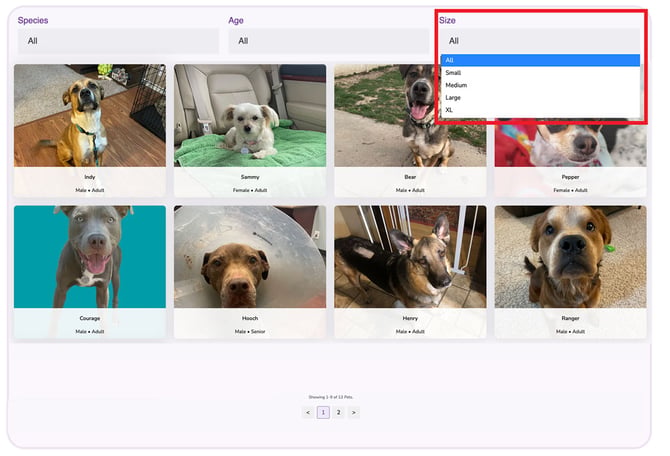Click the name Hooch

pyautogui.click(x=250, y=318)
